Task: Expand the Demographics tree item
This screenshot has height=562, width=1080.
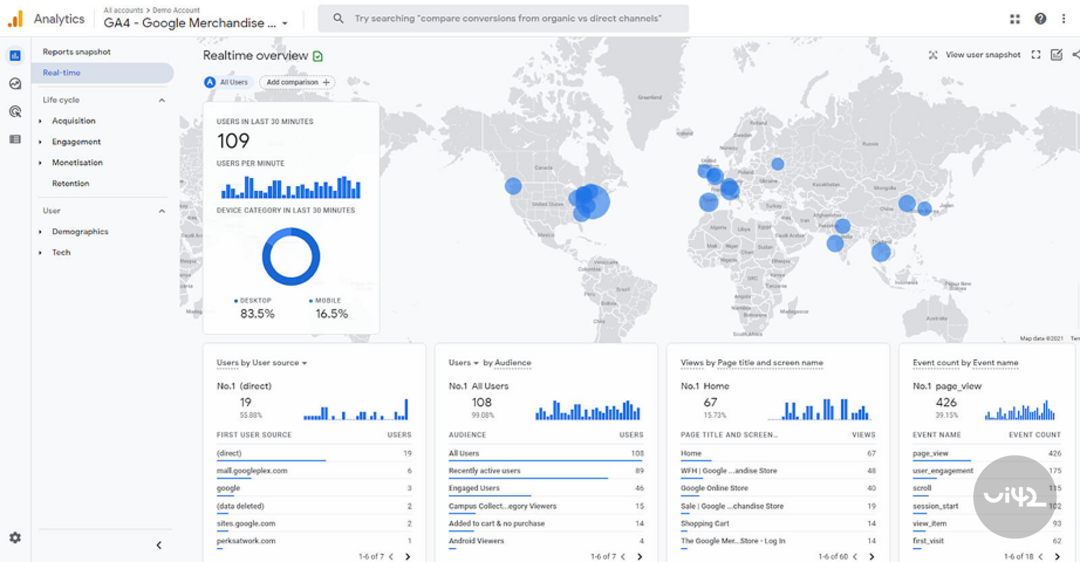Action: 40,232
